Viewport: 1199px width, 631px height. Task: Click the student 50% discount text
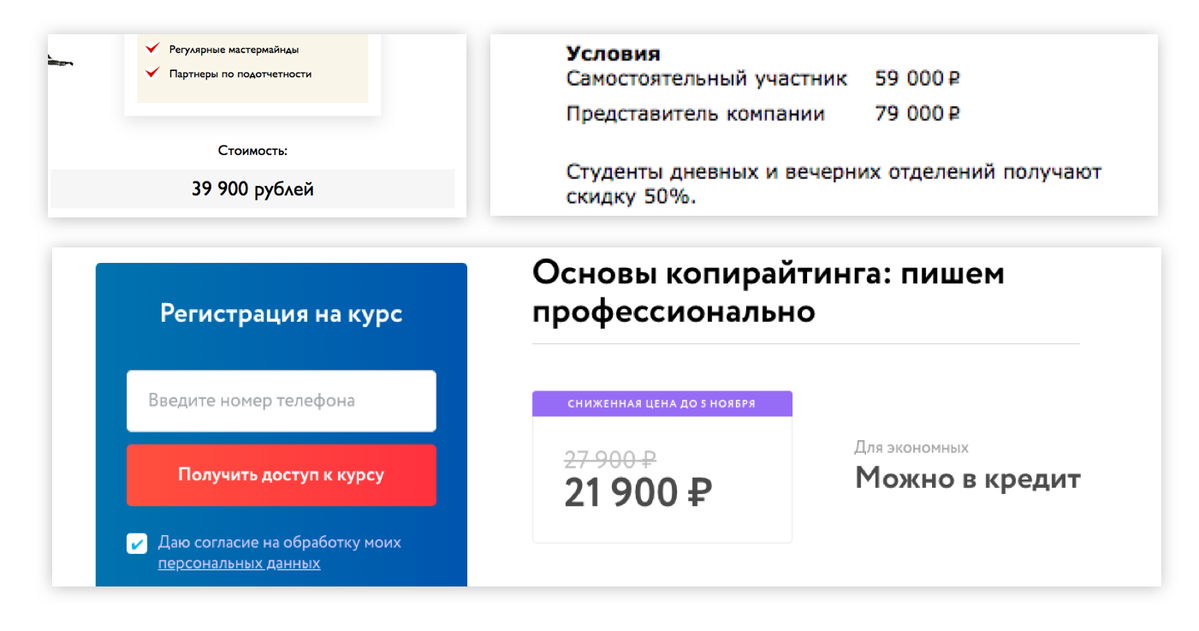[x=833, y=184]
